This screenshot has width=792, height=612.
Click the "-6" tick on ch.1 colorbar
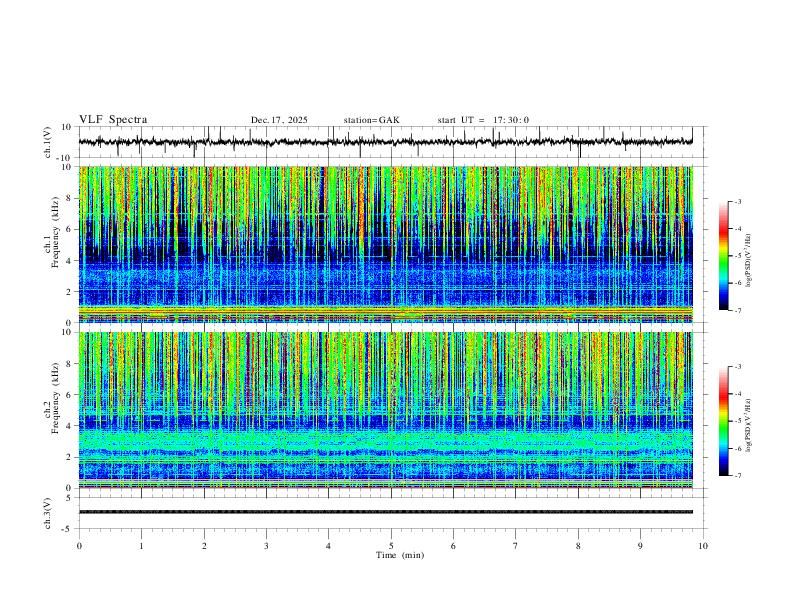(x=738, y=283)
